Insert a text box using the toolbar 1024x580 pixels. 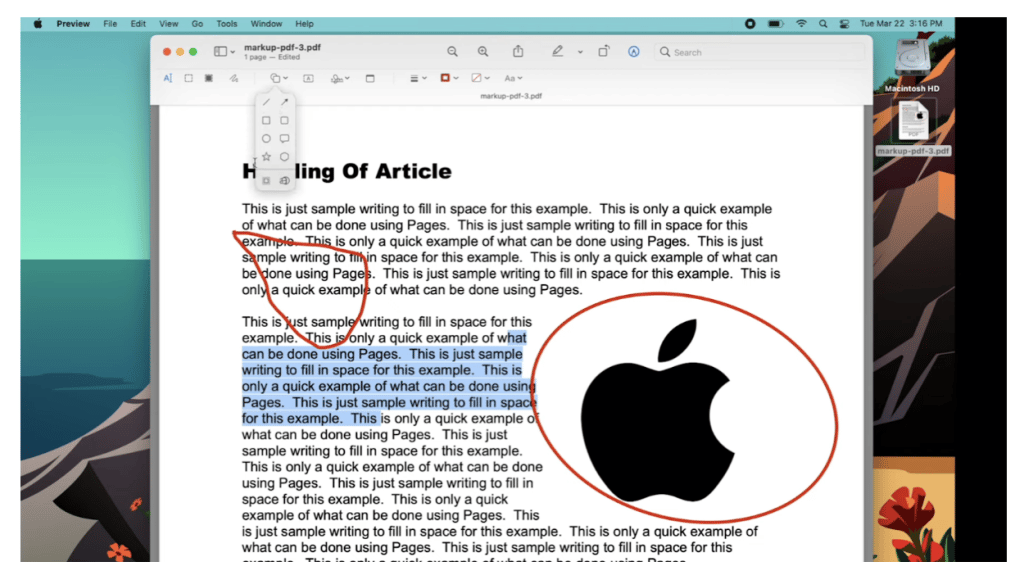pos(306,78)
